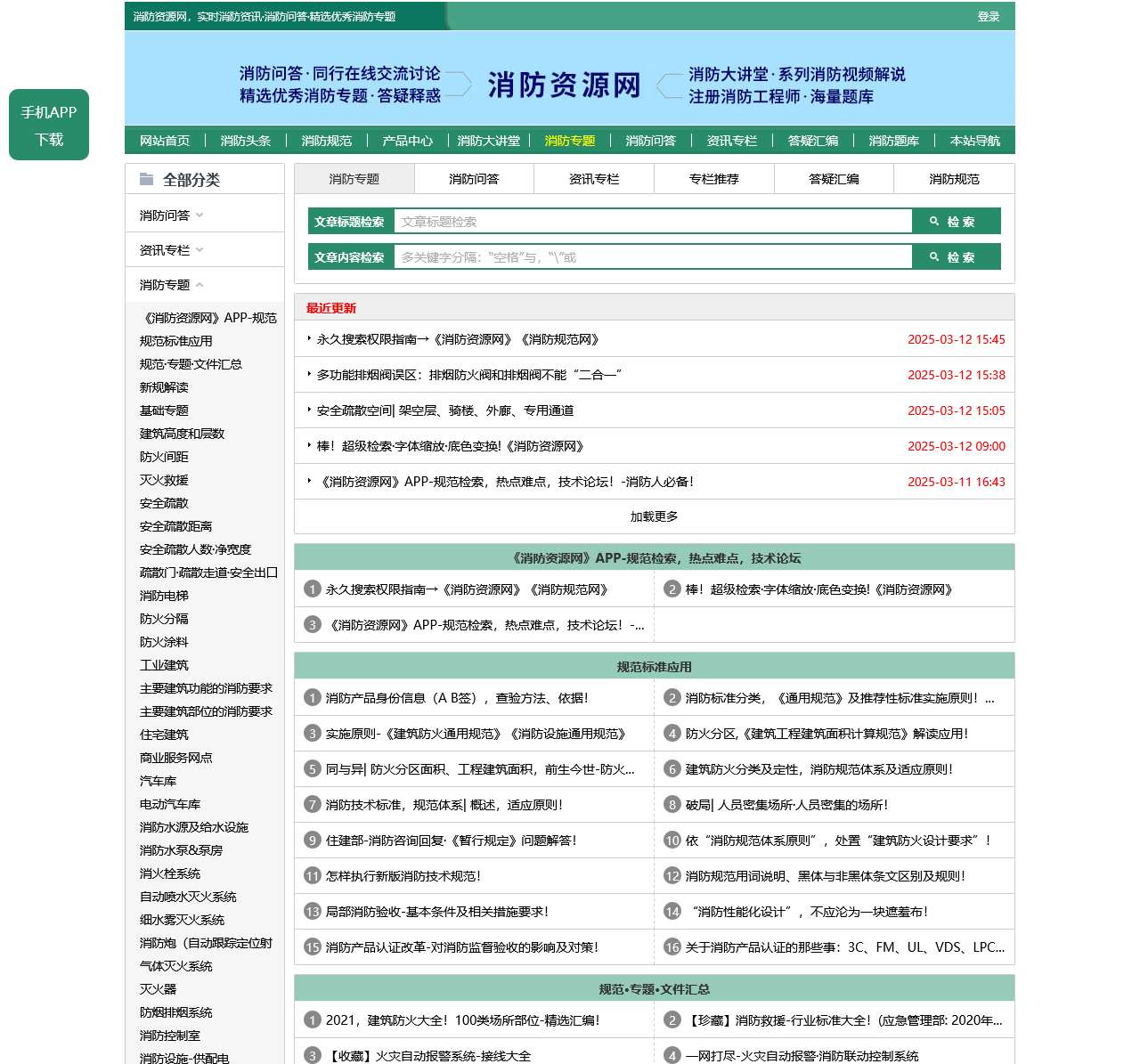Expand the 消防问答 category chevron
This screenshot has width=1140, height=1064.
[199, 215]
